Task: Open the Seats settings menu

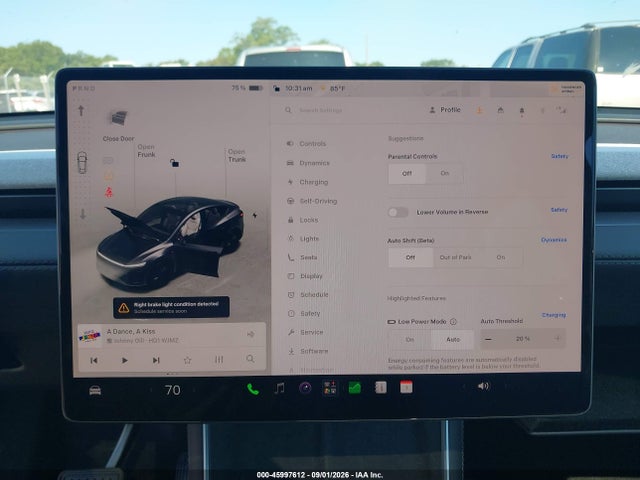Action: 302,257
